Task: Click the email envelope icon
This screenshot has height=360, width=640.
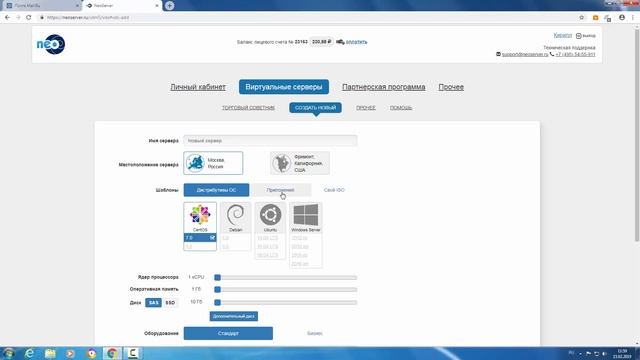Action: click(x=498, y=54)
